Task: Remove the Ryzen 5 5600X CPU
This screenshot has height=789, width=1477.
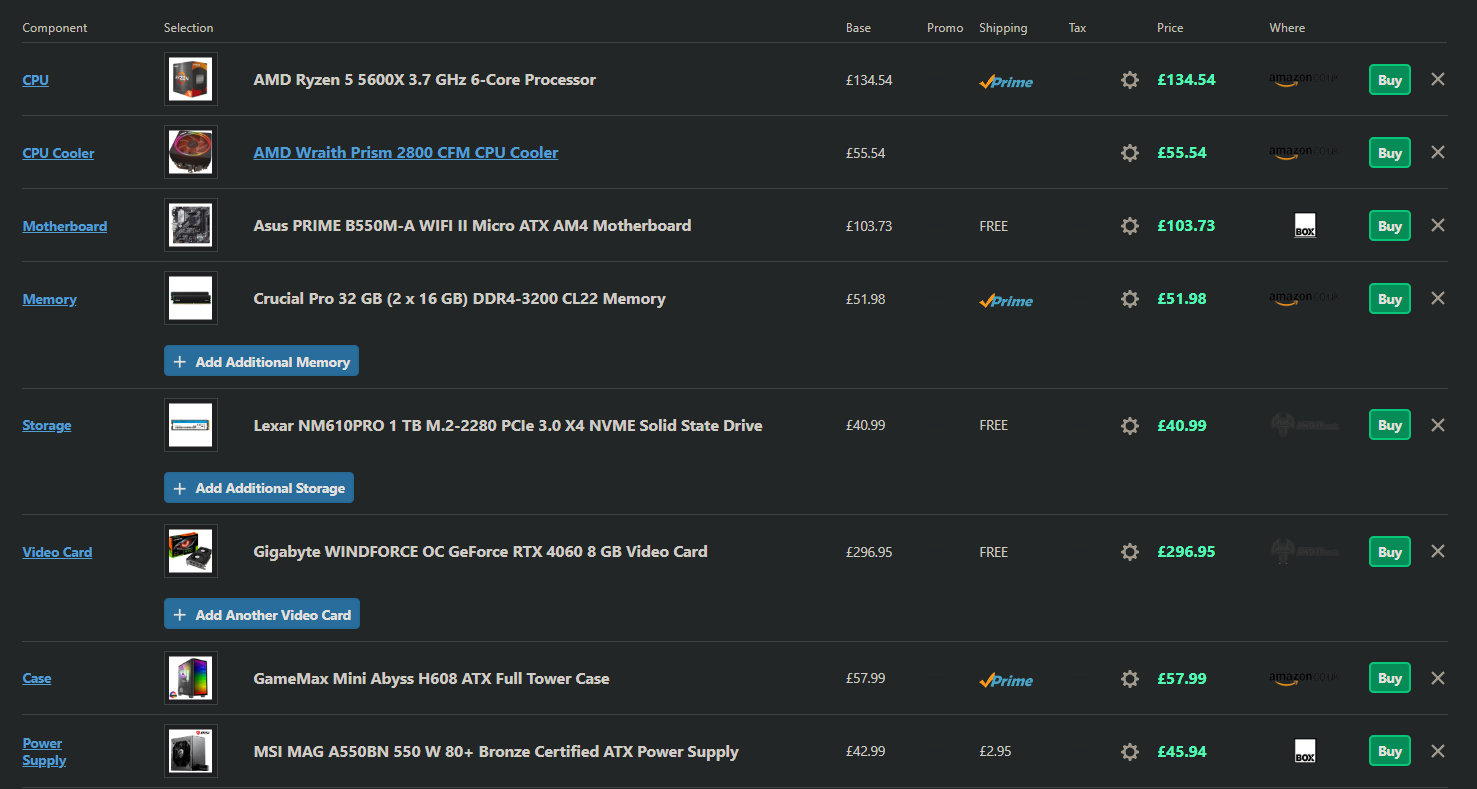Action: (1438, 79)
